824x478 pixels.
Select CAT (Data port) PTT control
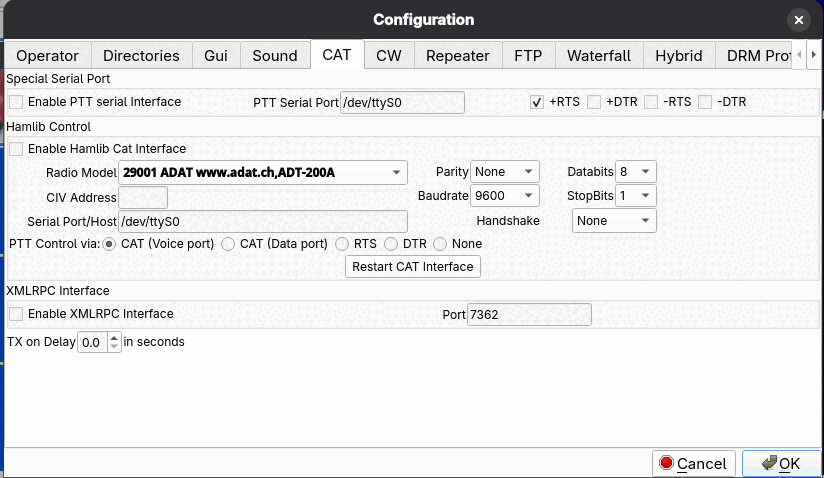point(228,244)
